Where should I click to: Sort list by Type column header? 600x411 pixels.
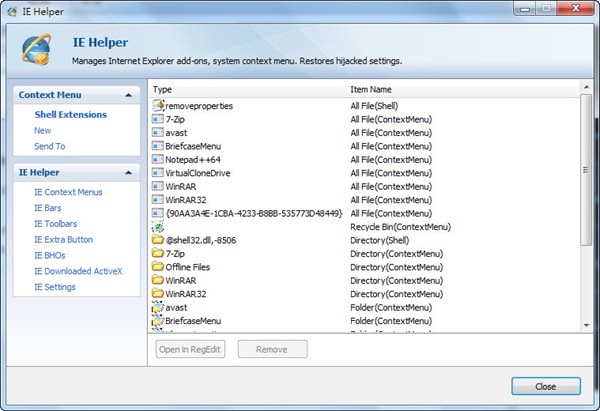click(246, 89)
